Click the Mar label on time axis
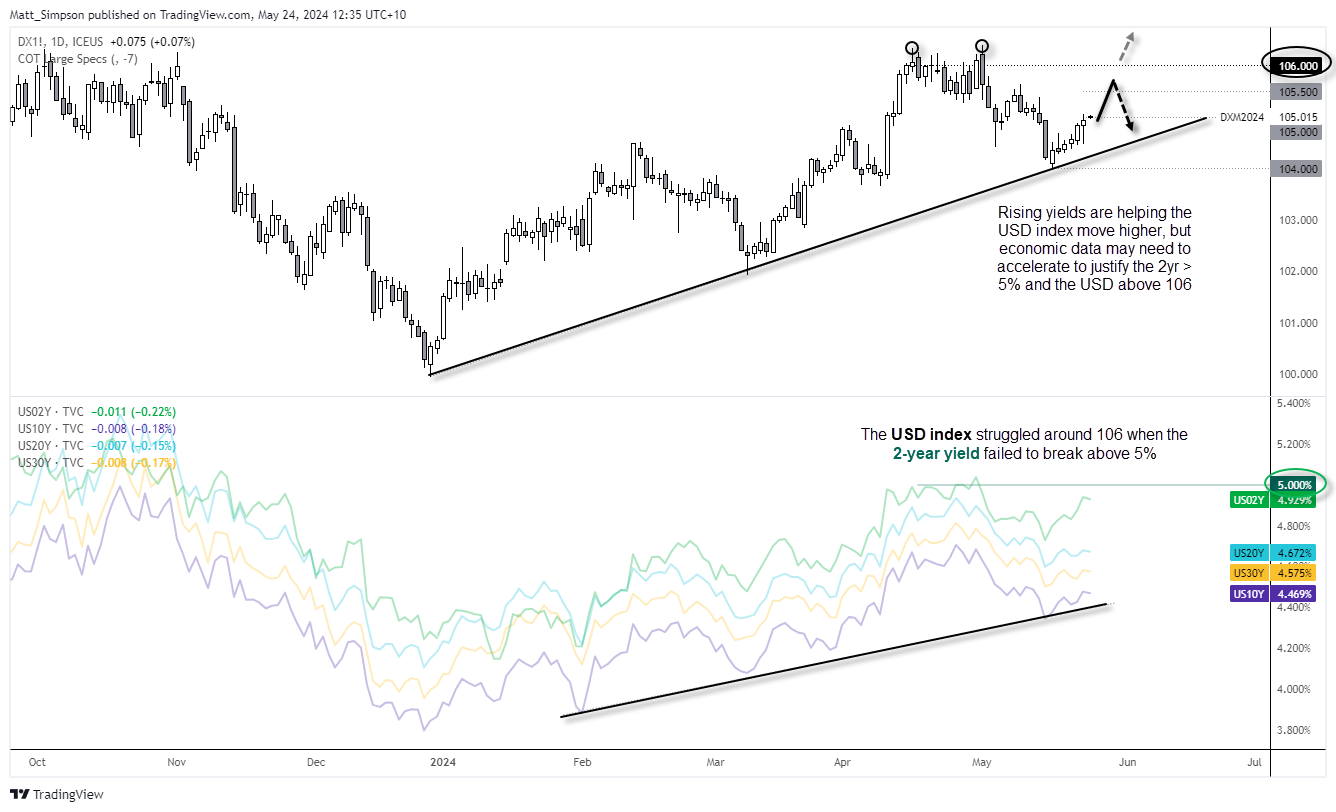Screen dimensions: 1336x812 pos(715,762)
